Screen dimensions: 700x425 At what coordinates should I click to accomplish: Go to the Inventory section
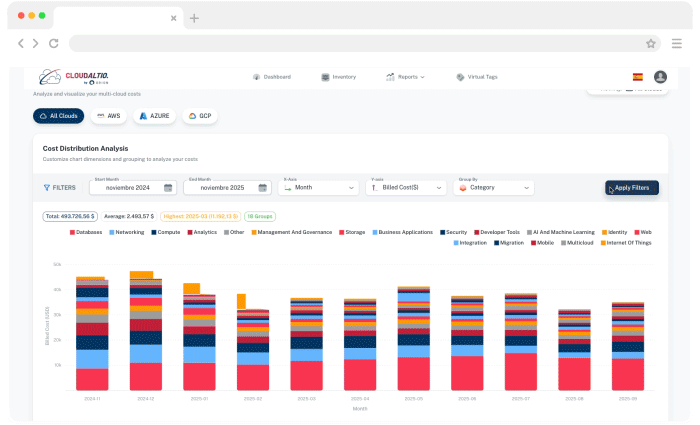339,77
